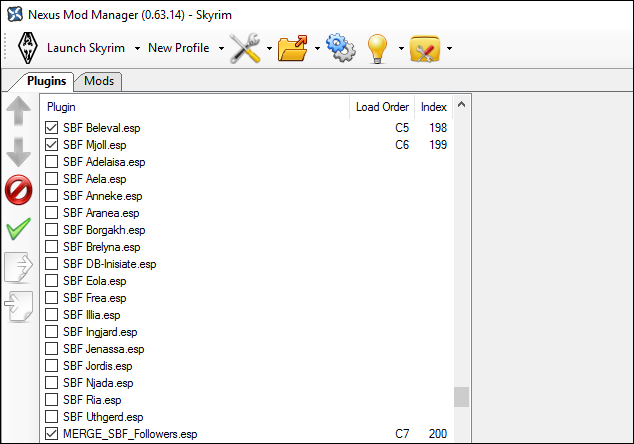Move plugin down with the down arrow
Image resolution: width=634 pixels, height=444 pixels.
click(x=19, y=152)
